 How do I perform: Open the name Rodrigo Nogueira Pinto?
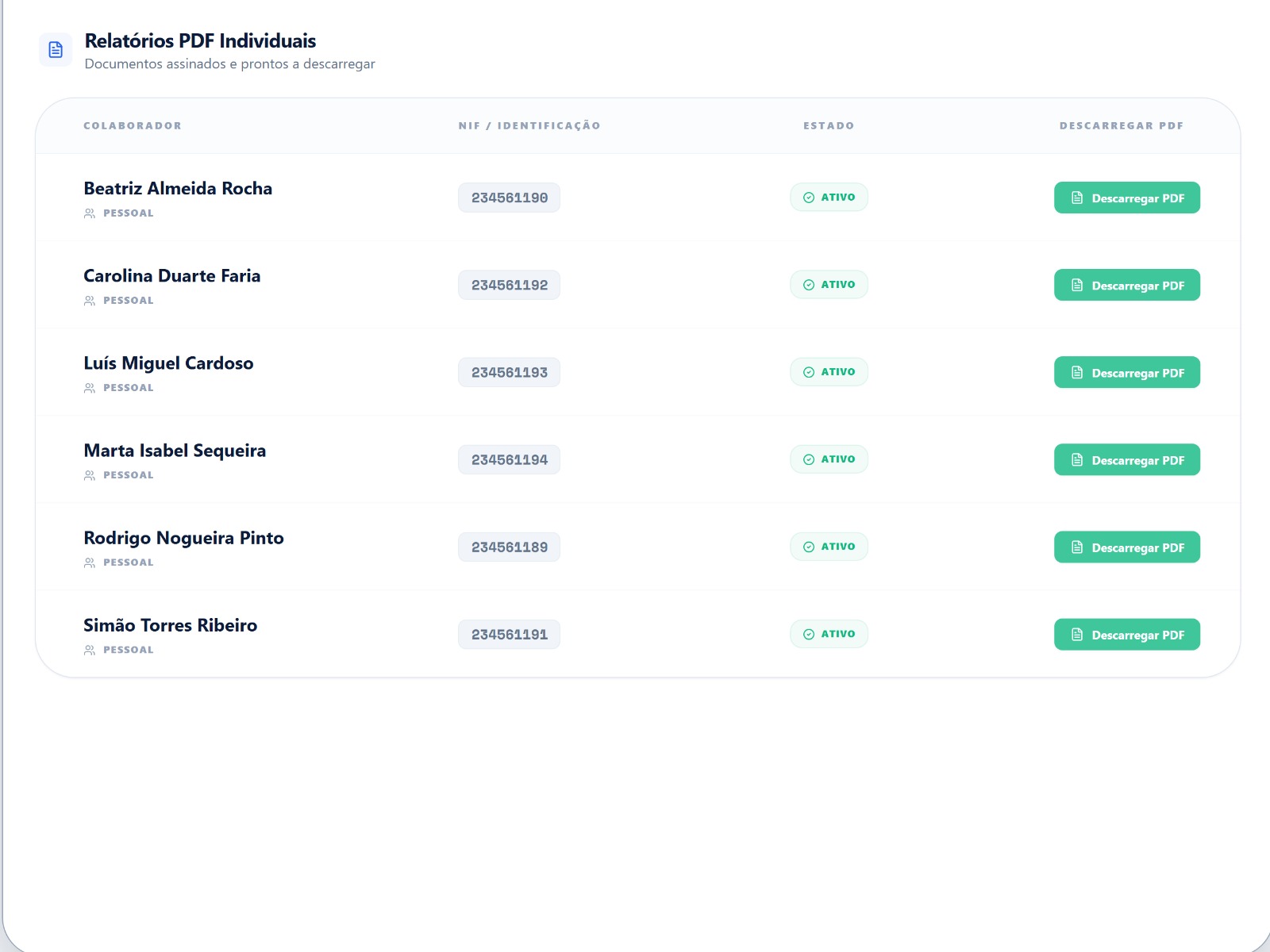pyautogui.click(x=183, y=538)
